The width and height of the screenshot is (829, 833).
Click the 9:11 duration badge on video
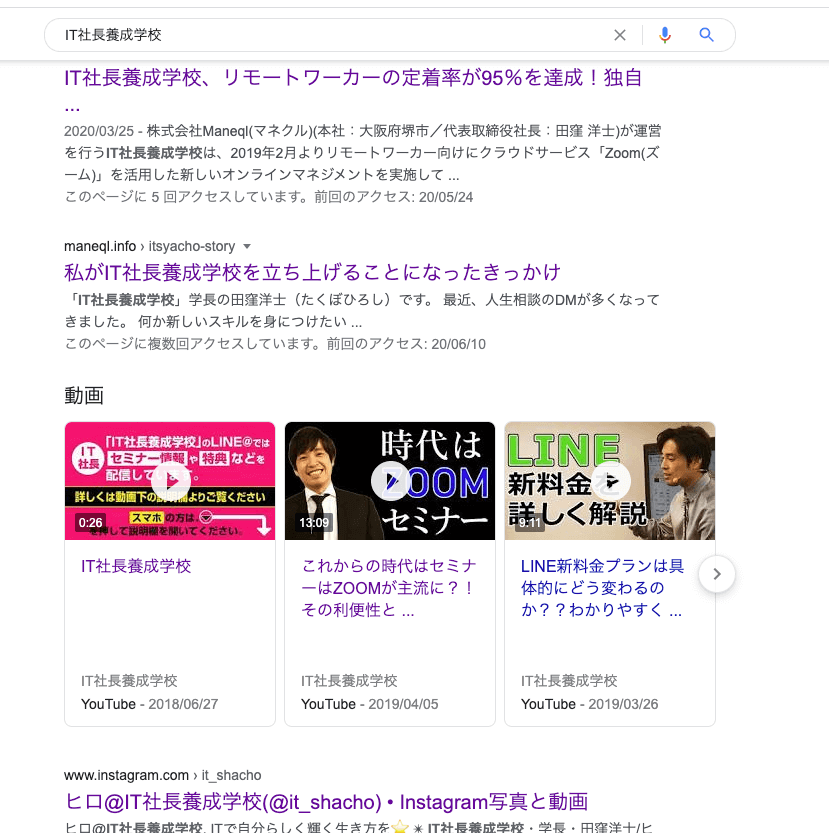(530, 522)
